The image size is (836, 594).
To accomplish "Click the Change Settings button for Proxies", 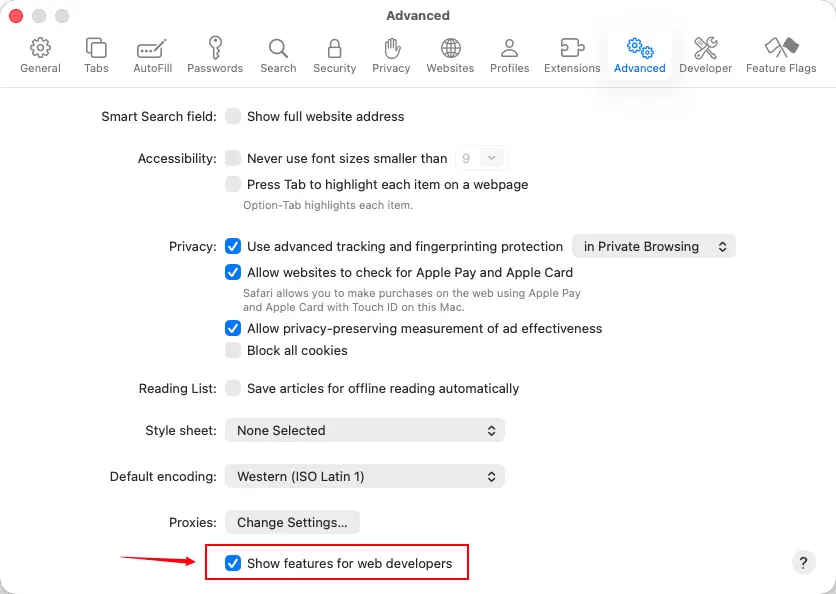I will click(x=292, y=522).
